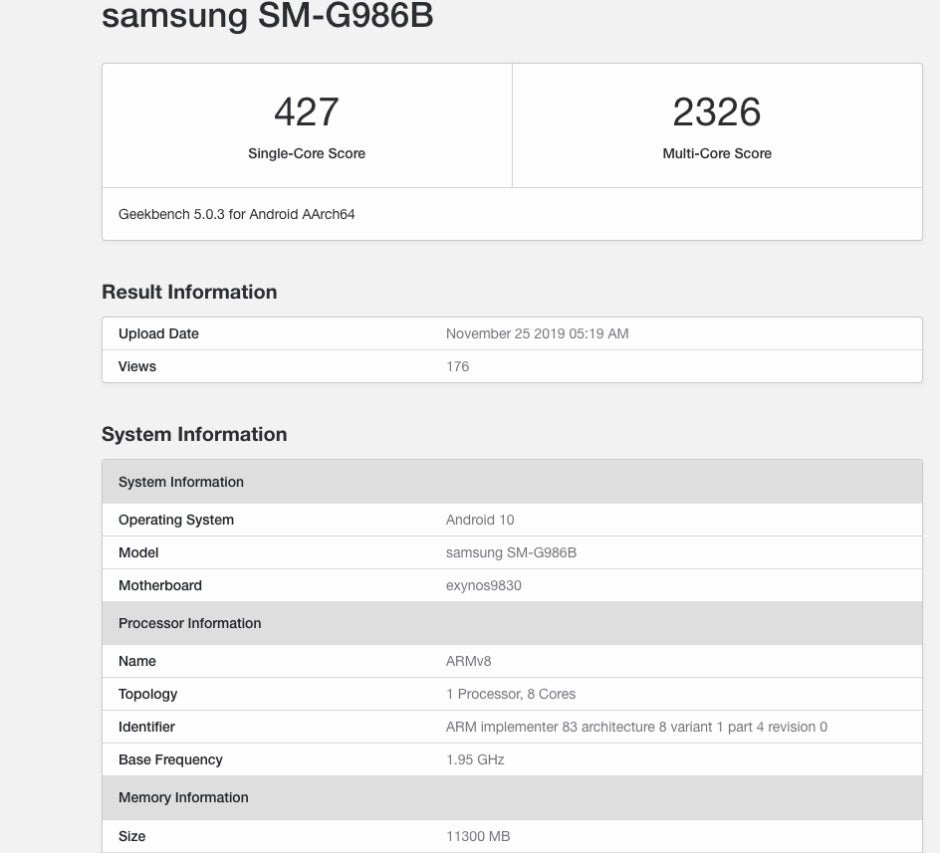Select the 'samsung SM-G986B' model value in table

pyautogui.click(x=511, y=553)
